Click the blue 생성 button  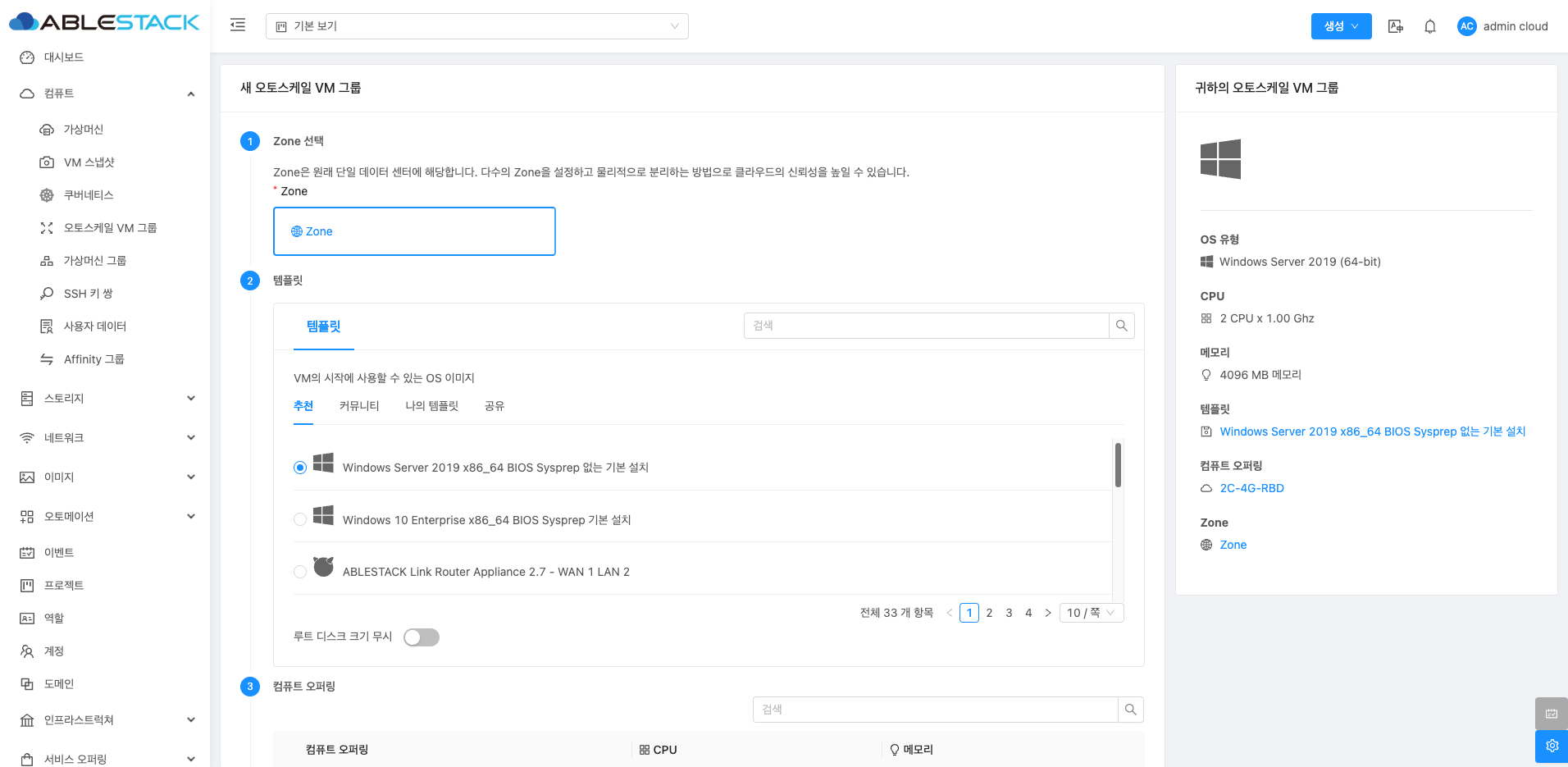point(1340,26)
